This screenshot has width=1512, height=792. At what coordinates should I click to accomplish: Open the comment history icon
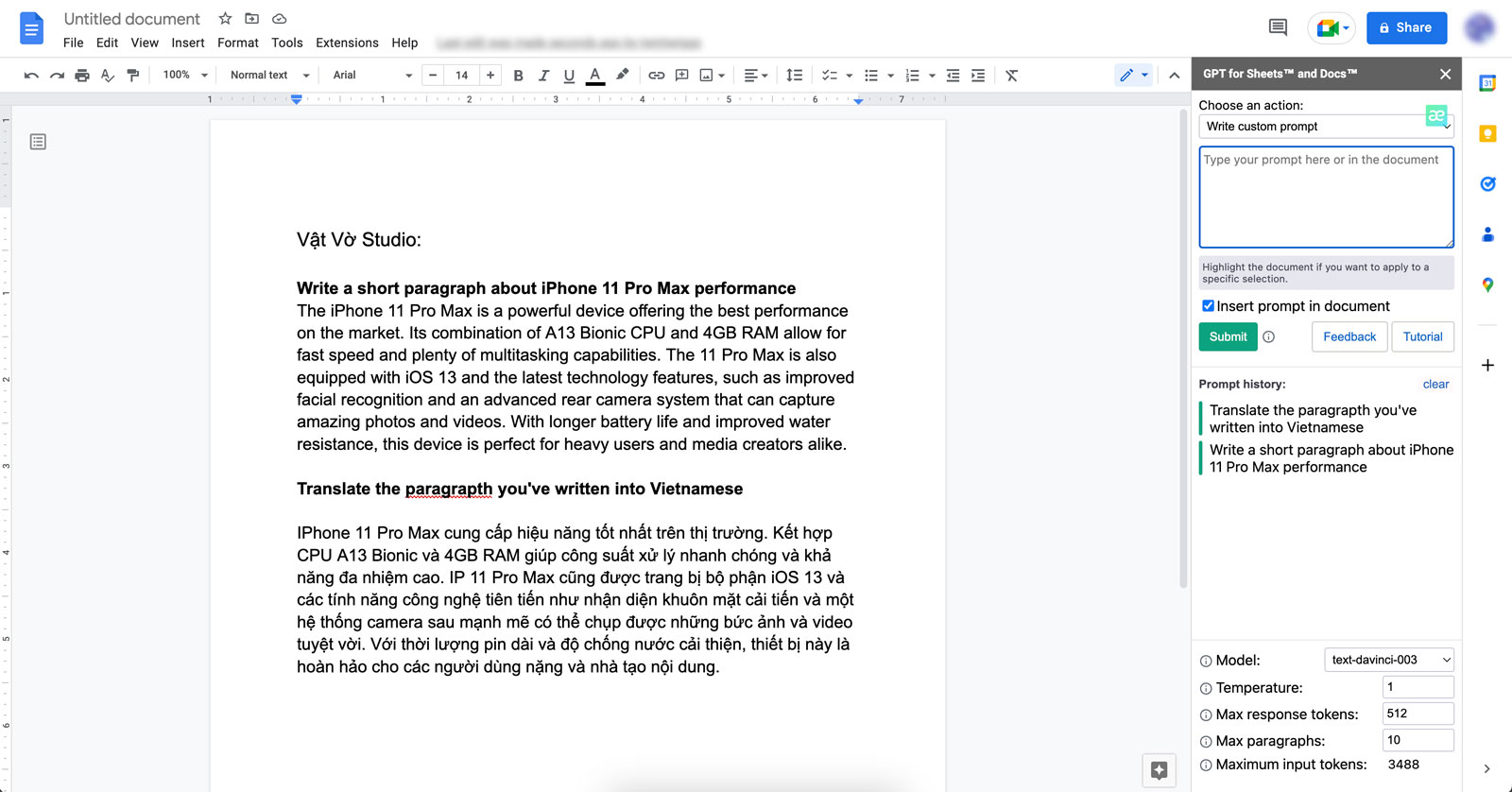pos(1278,27)
